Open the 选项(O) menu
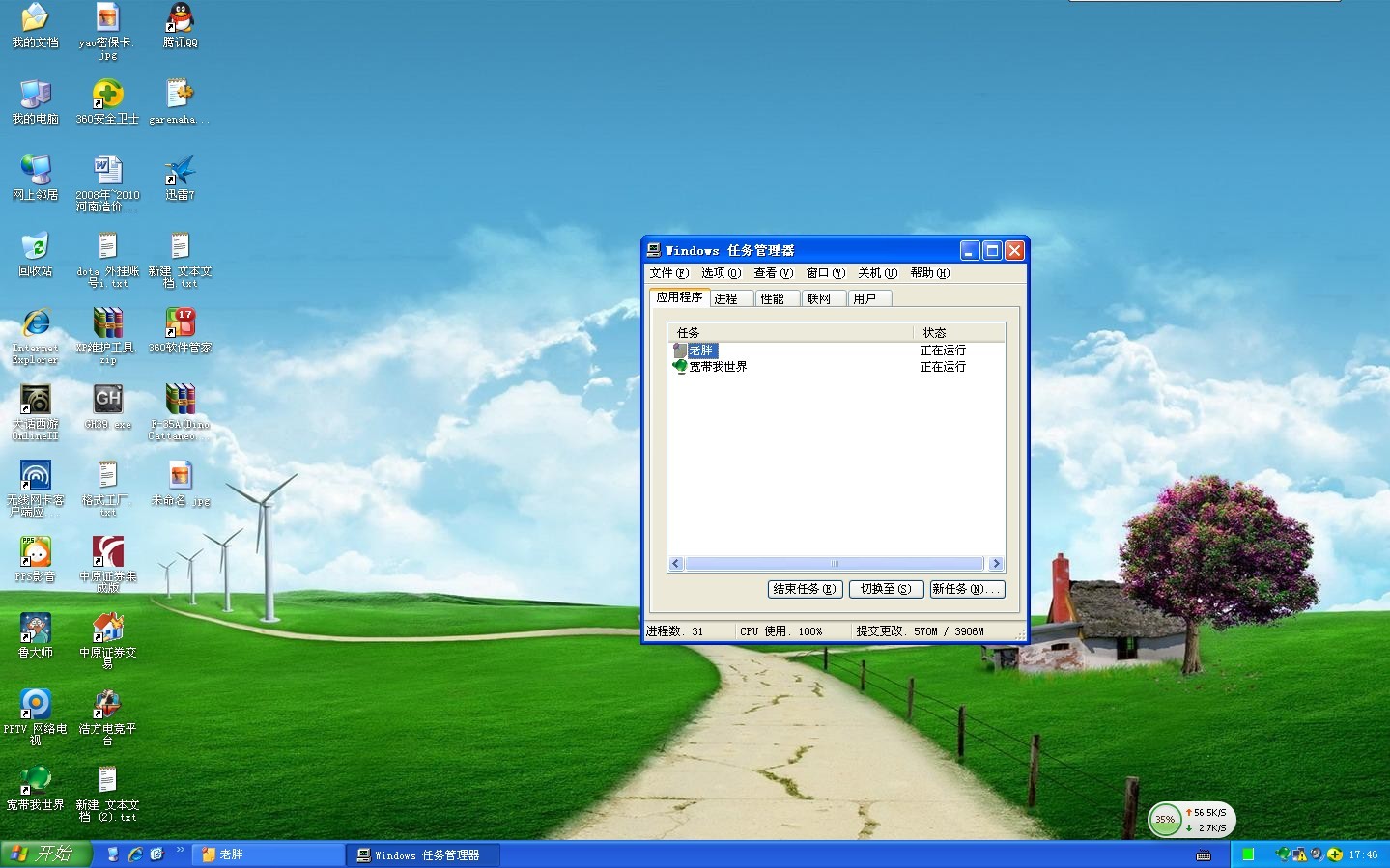Image resolution: width=1390 pixels, height=868 pixels. 721,273
